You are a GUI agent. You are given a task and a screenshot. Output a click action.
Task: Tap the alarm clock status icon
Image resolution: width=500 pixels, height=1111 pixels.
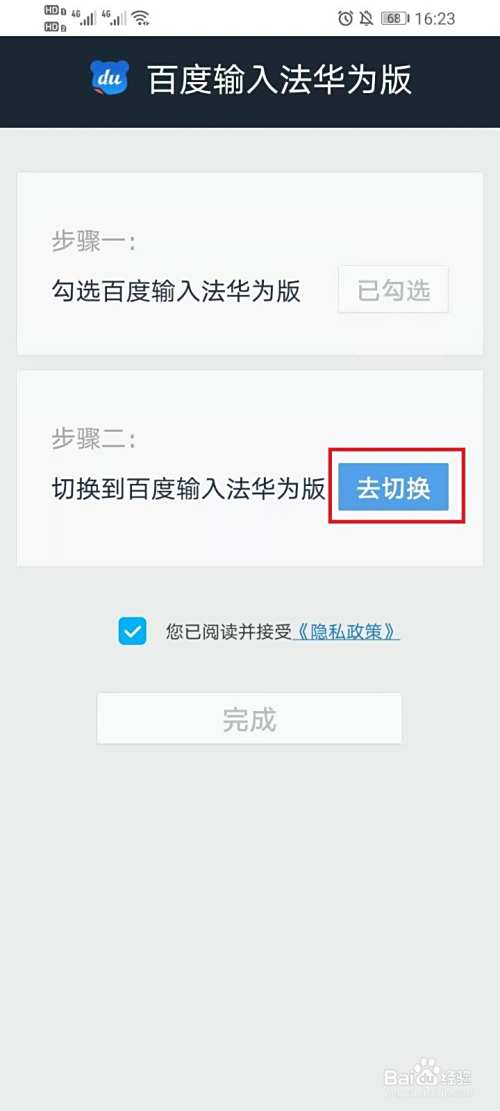coord(345,18)
